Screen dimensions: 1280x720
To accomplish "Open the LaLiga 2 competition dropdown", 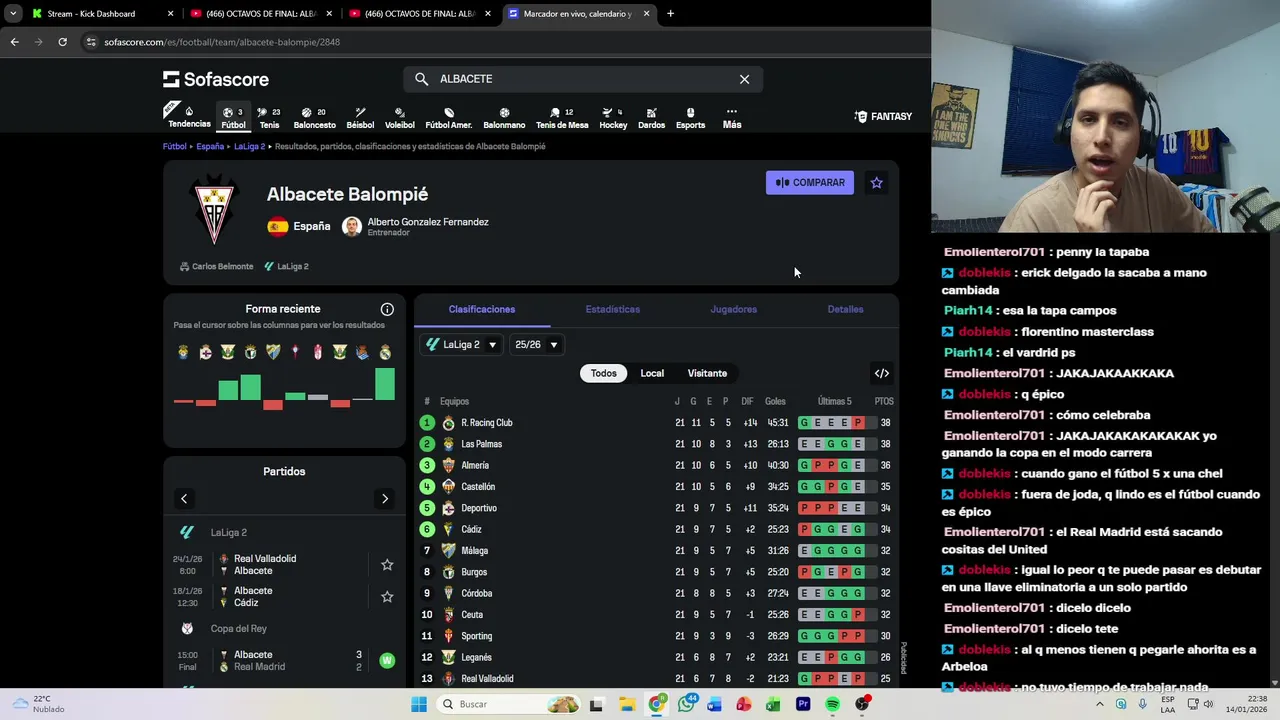I will (x=462, y=345).
